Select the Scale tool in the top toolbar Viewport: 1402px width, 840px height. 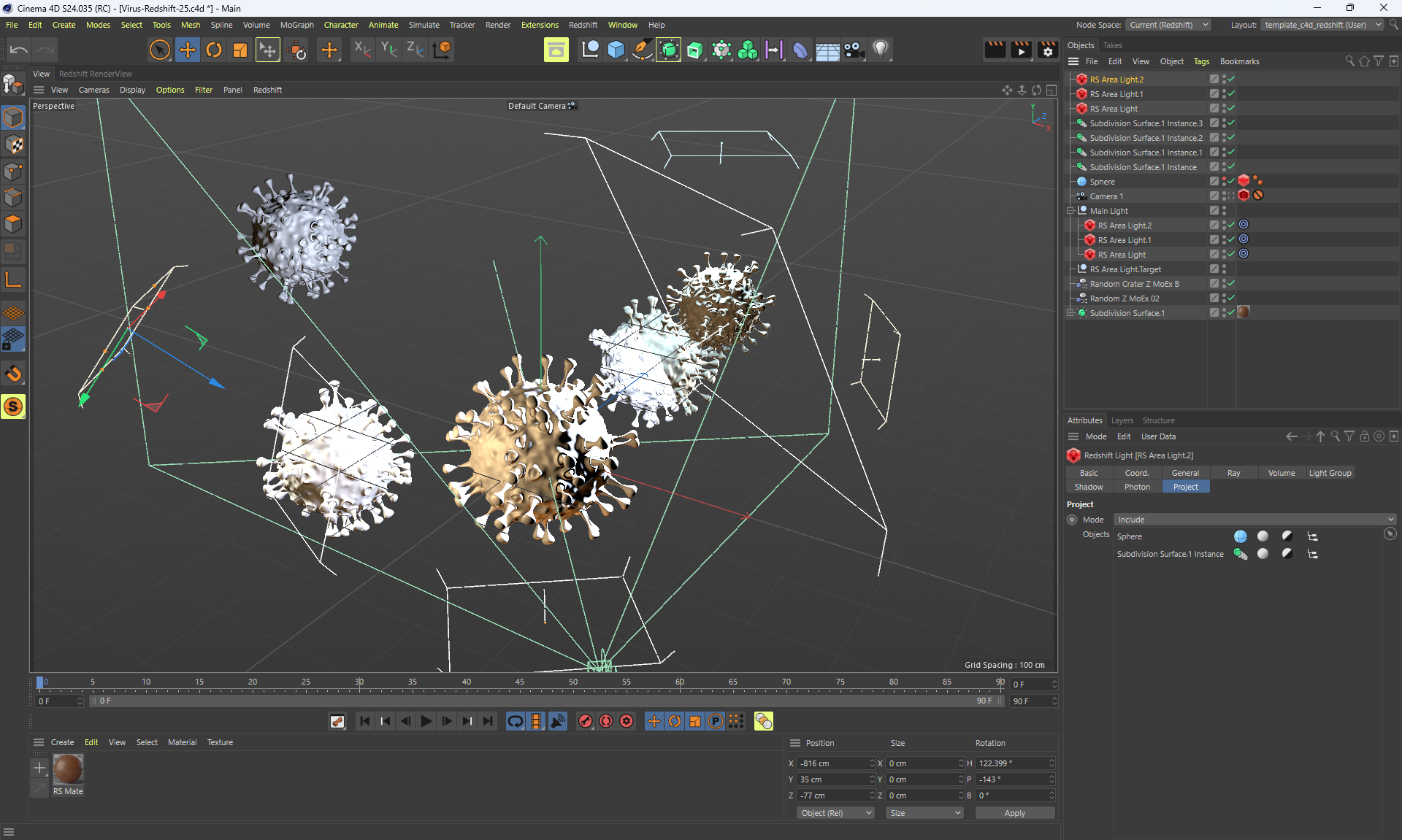click(x=240, y=50)
